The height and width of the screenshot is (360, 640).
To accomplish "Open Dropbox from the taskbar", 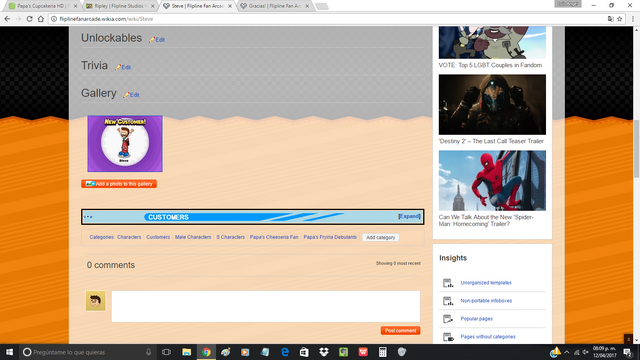I will pos(324,352).
